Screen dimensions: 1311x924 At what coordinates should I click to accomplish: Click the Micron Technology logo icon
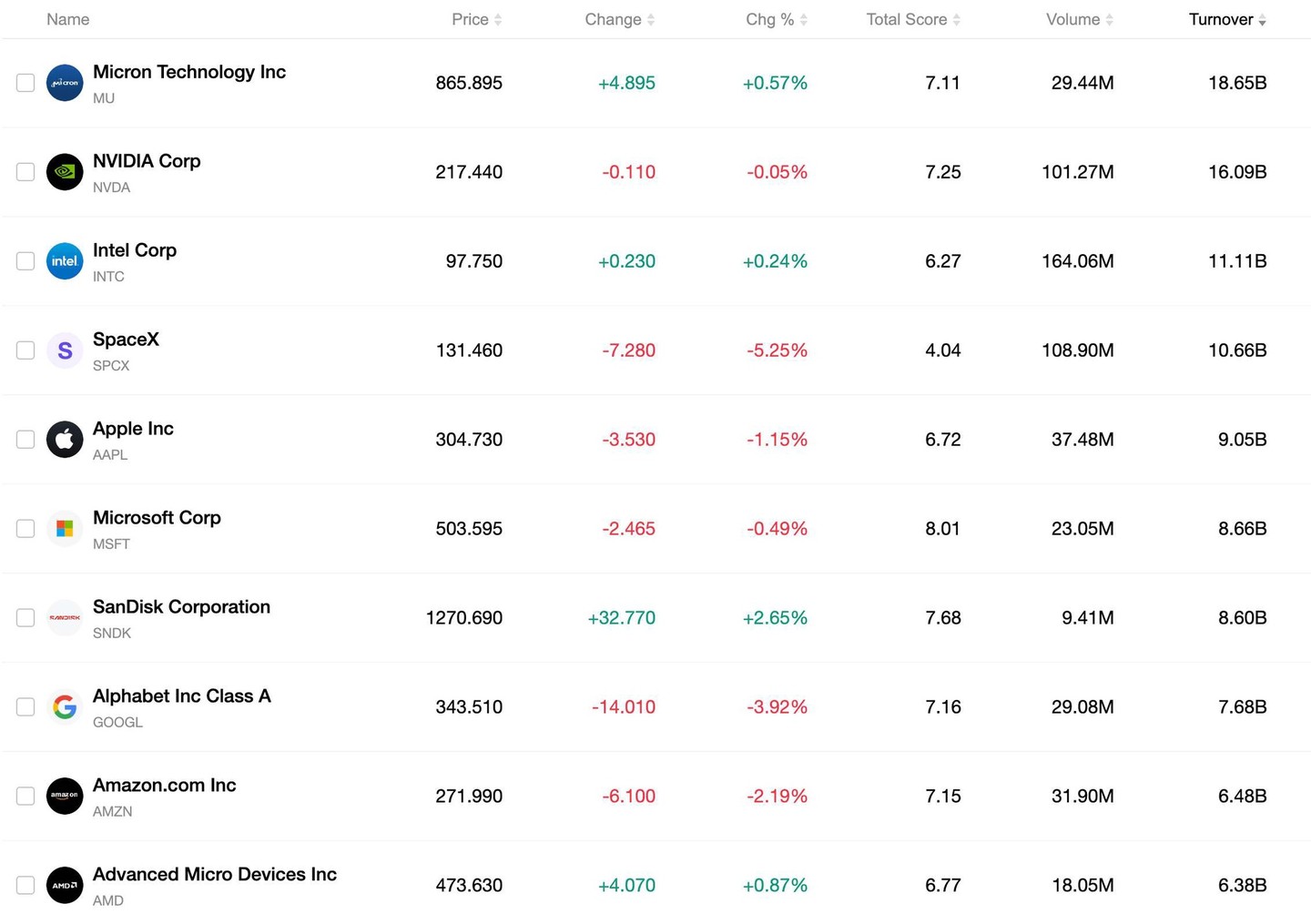point(65,83)
